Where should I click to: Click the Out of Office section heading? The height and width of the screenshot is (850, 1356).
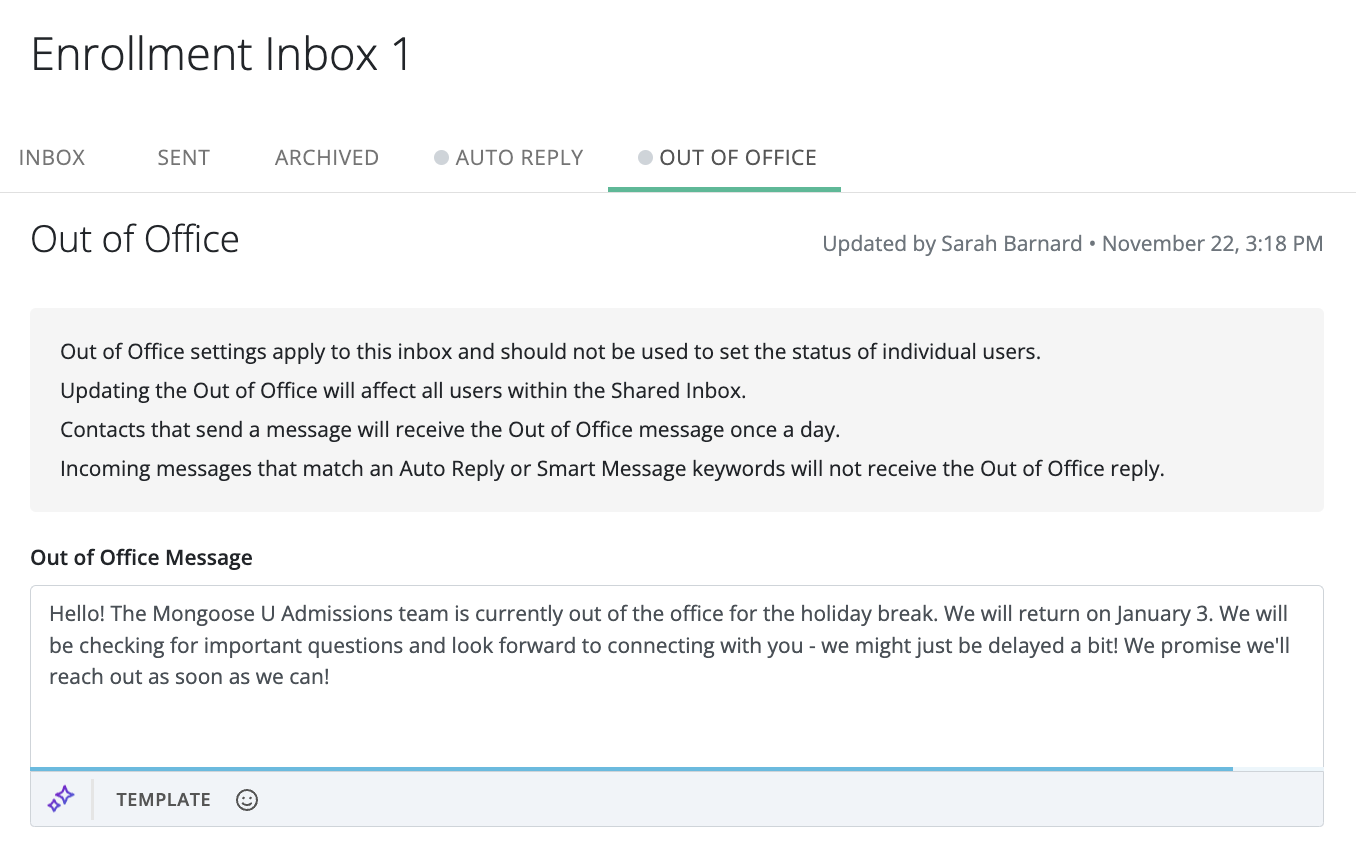(135, 240)
